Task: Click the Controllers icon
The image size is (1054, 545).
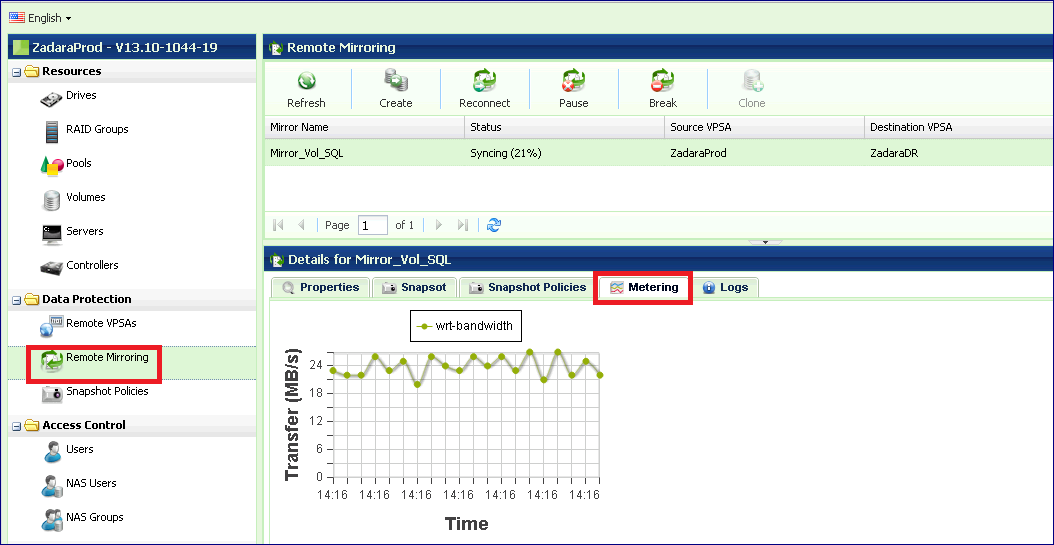Action: tap(52, 267)
